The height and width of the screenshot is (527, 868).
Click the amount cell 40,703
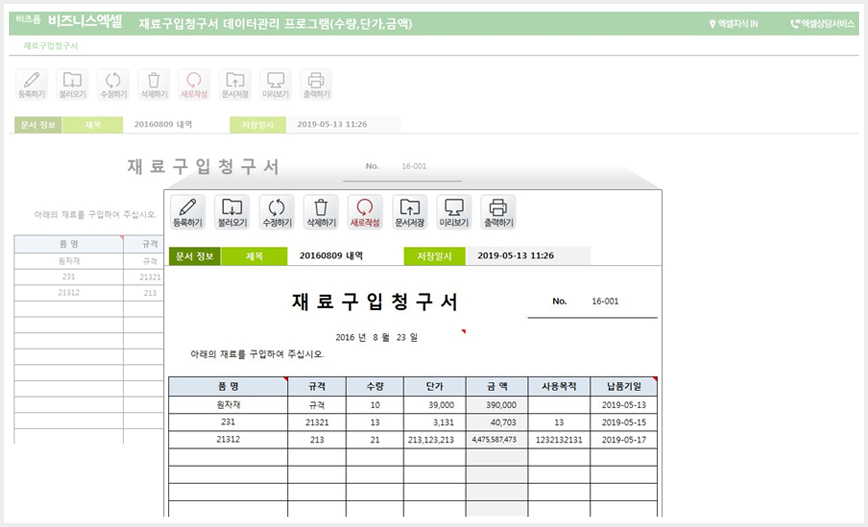(497, 422)
